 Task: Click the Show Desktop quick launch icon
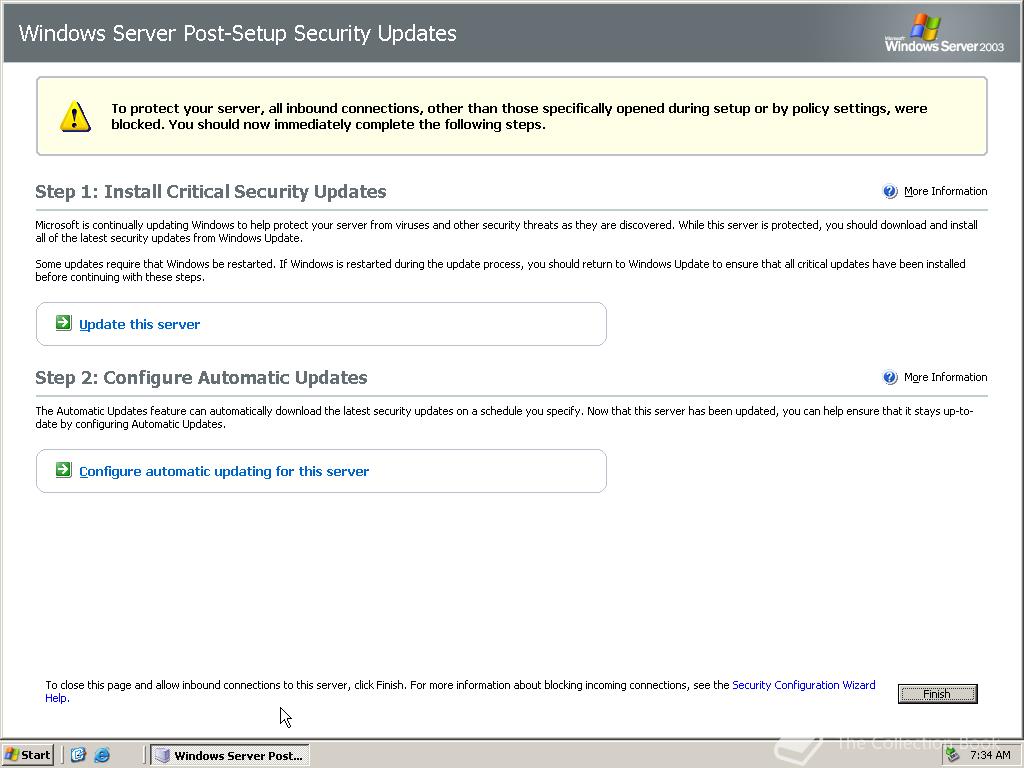(x=78, y=755)
